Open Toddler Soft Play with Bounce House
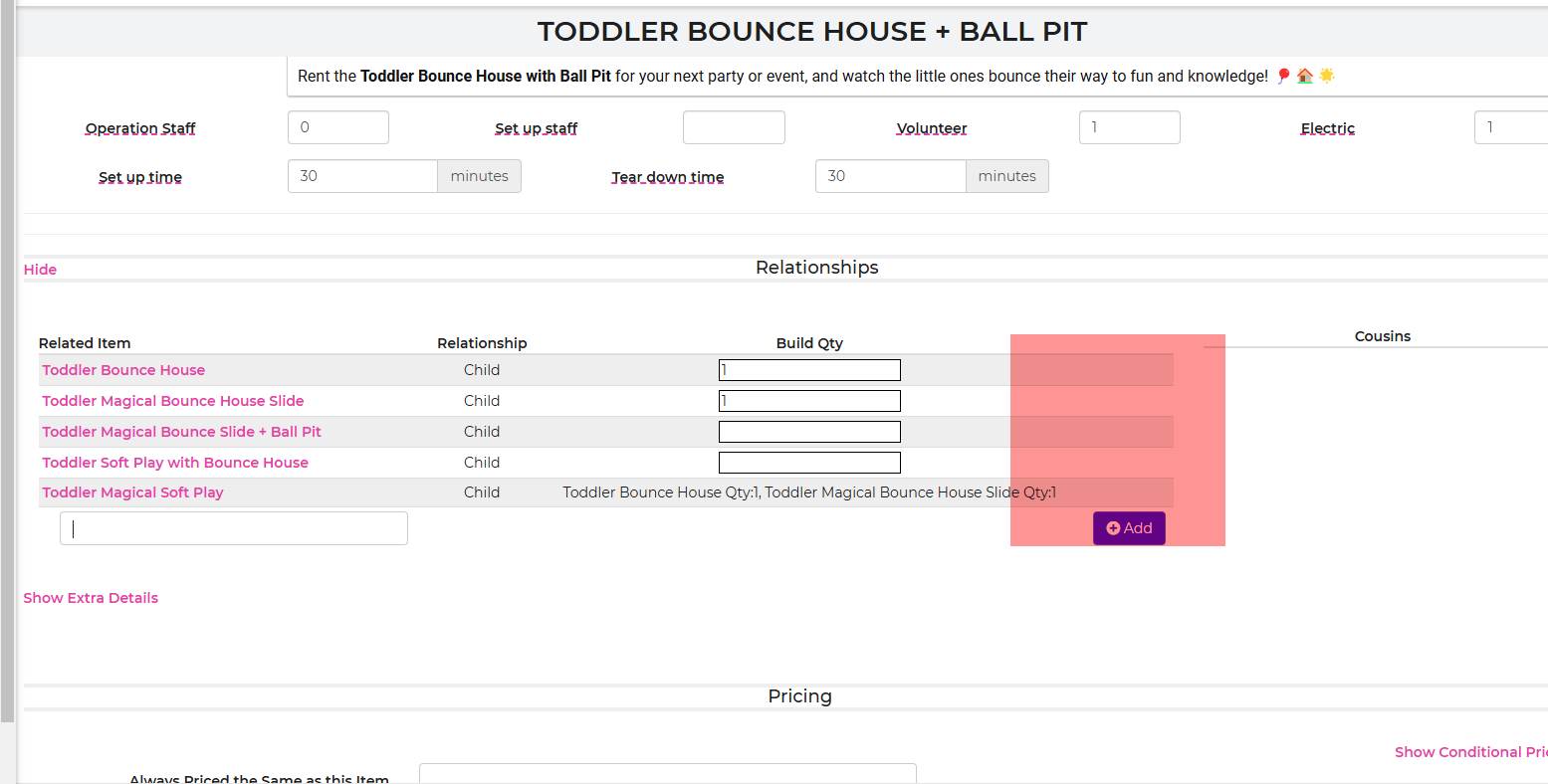 [175, 463]
